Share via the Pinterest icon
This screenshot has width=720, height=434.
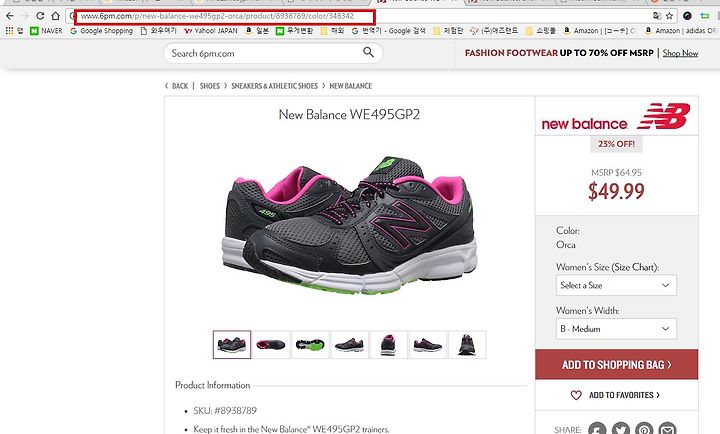[644, 430]
